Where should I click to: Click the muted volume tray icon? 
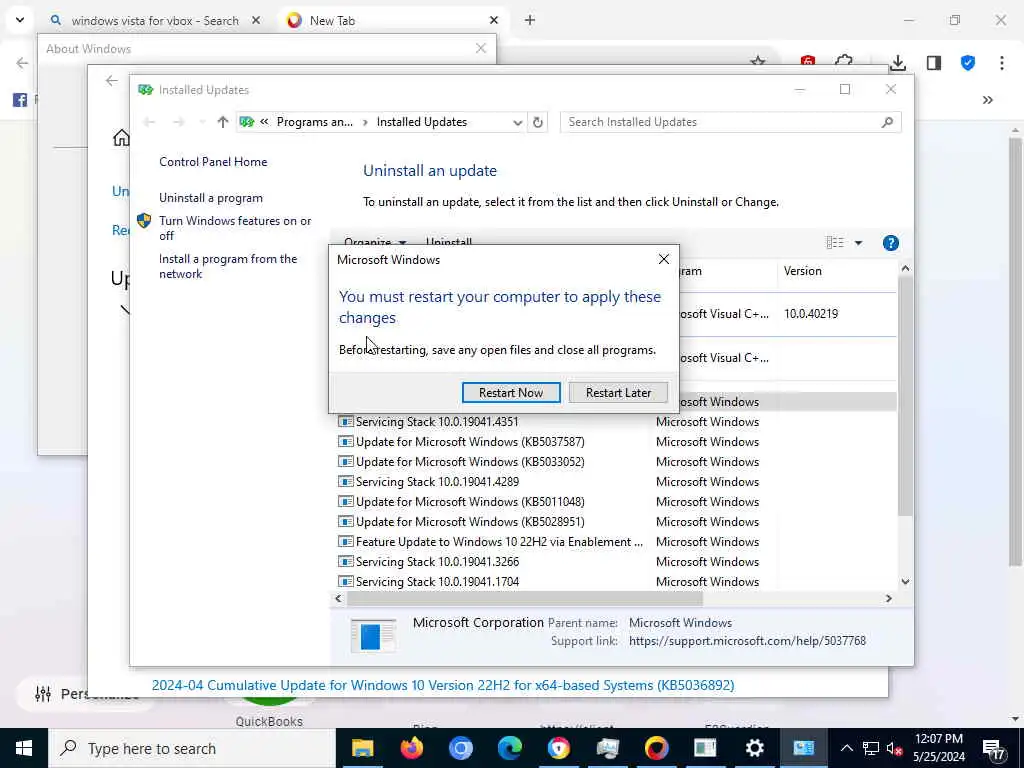coord(894,748)
